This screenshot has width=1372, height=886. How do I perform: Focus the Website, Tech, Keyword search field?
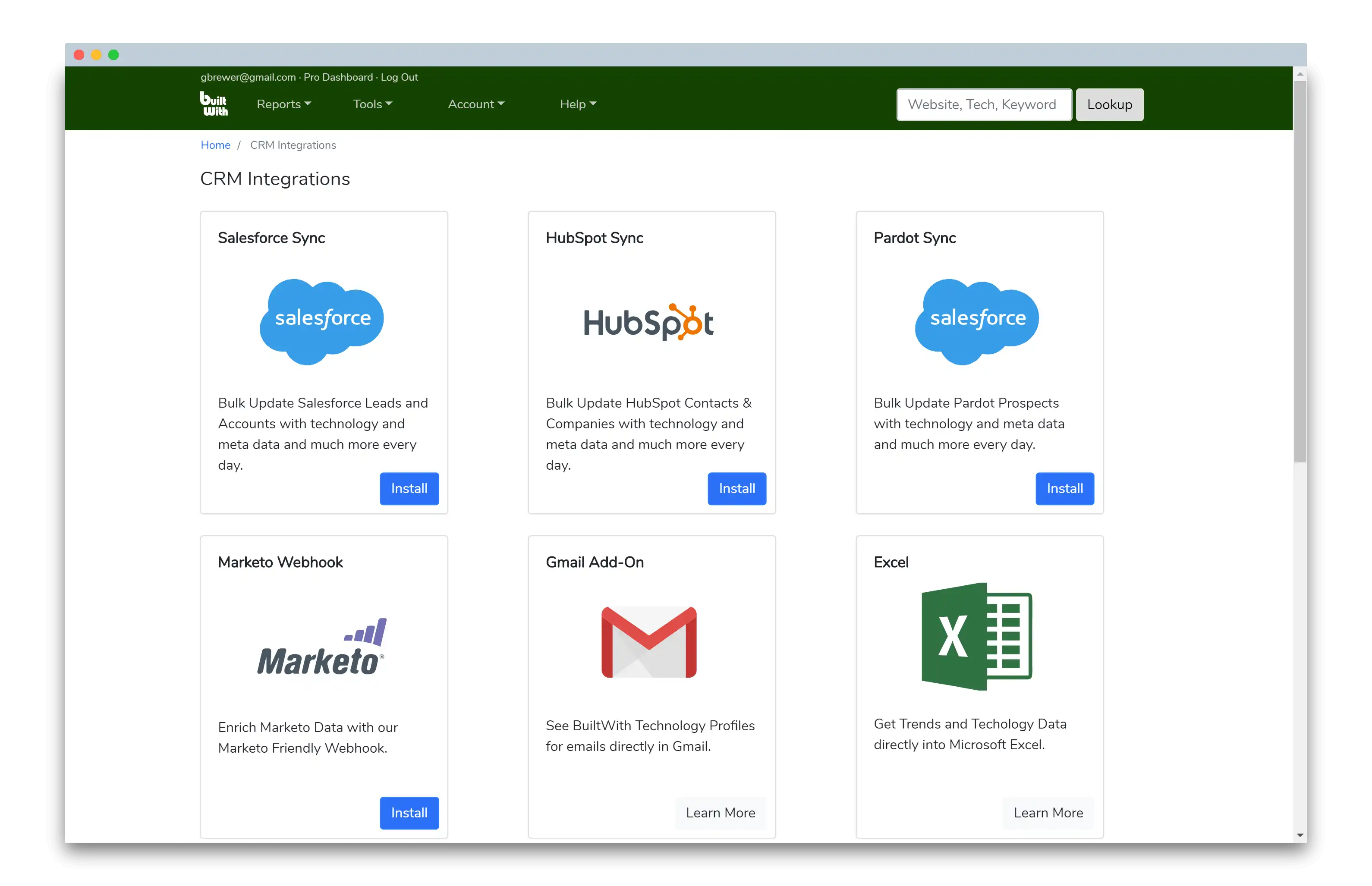(984, 105)
